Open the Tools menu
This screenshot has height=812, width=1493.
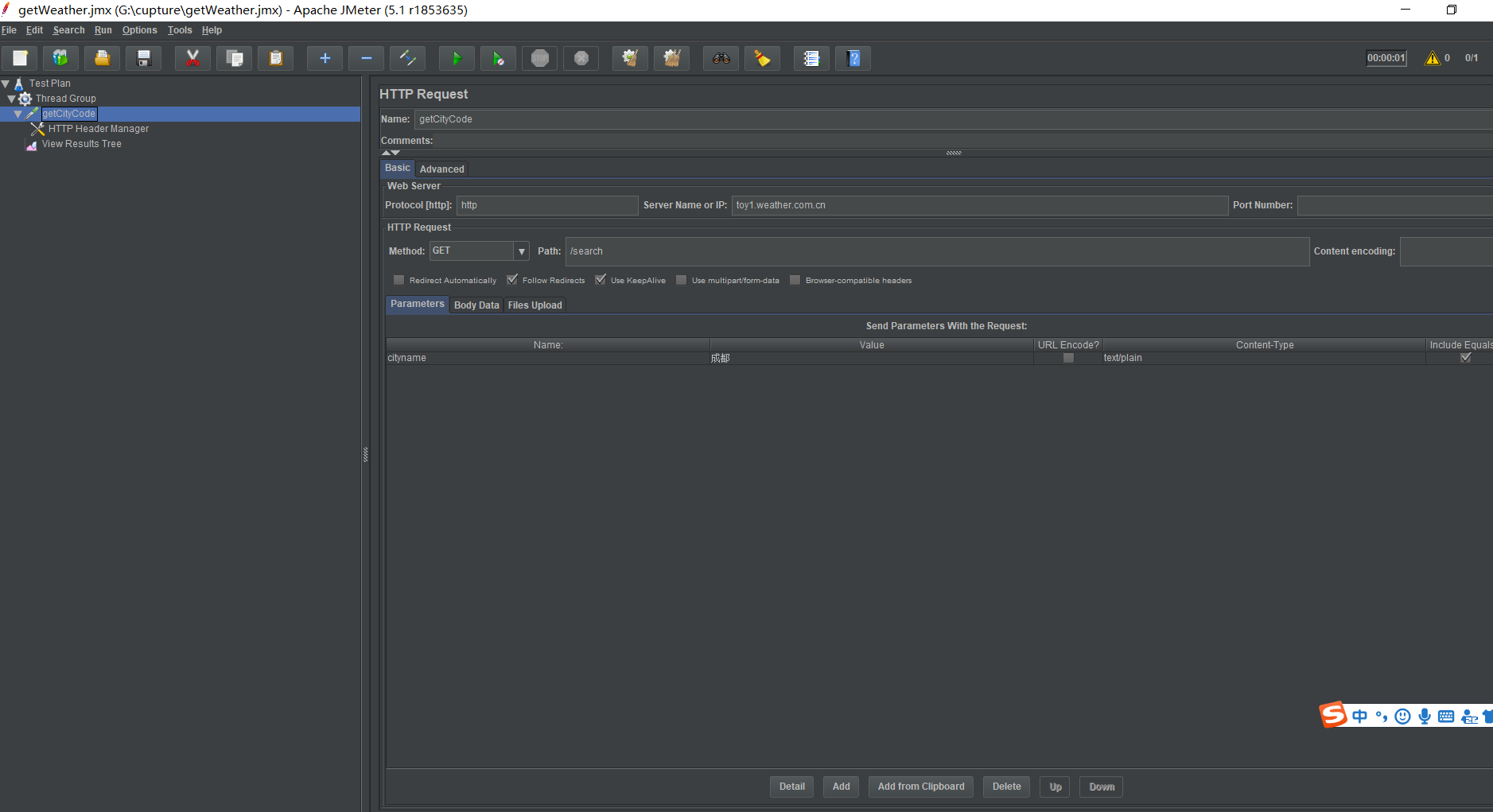click(x=180, y=30)
